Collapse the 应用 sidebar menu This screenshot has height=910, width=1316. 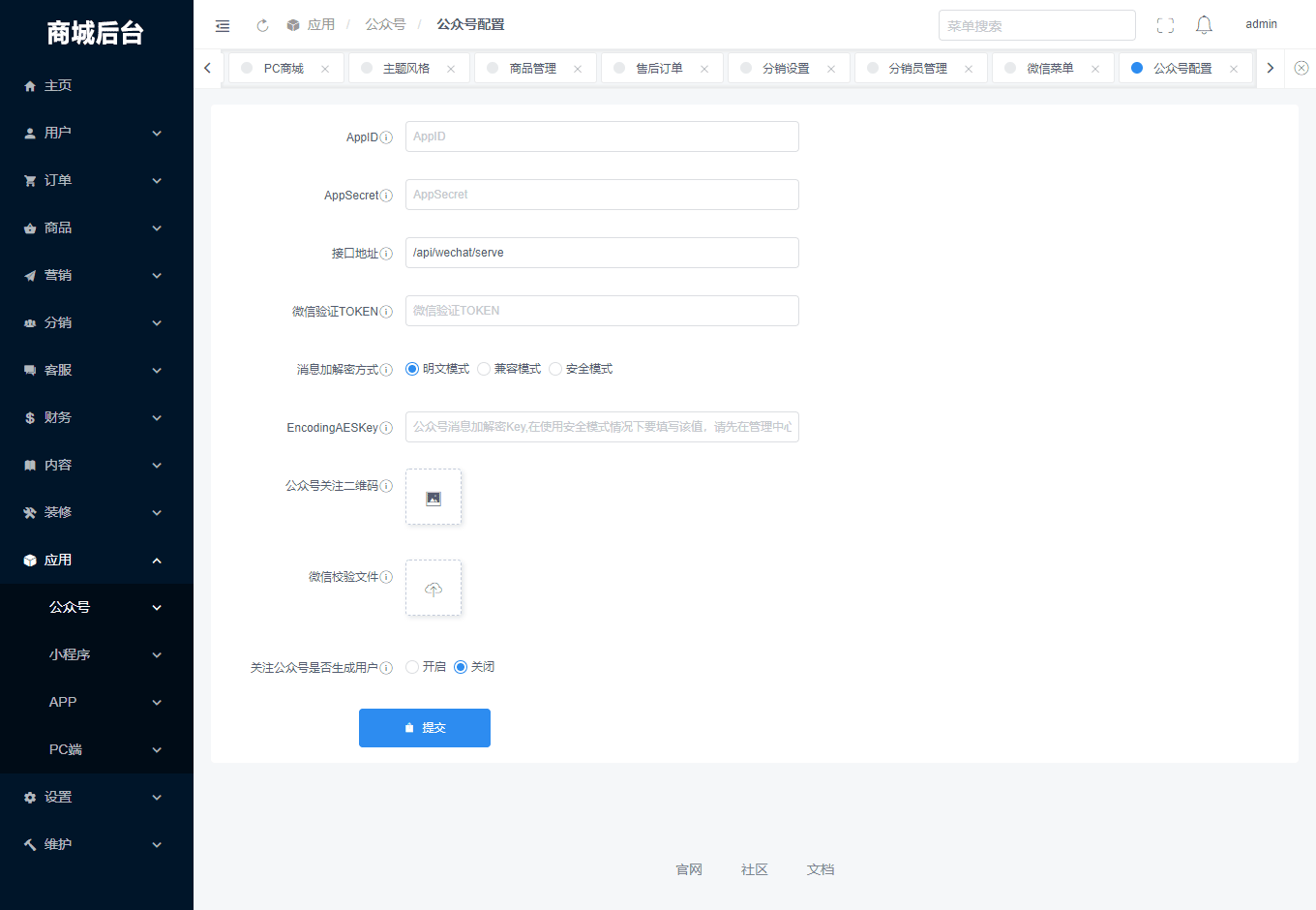(97, 560)
